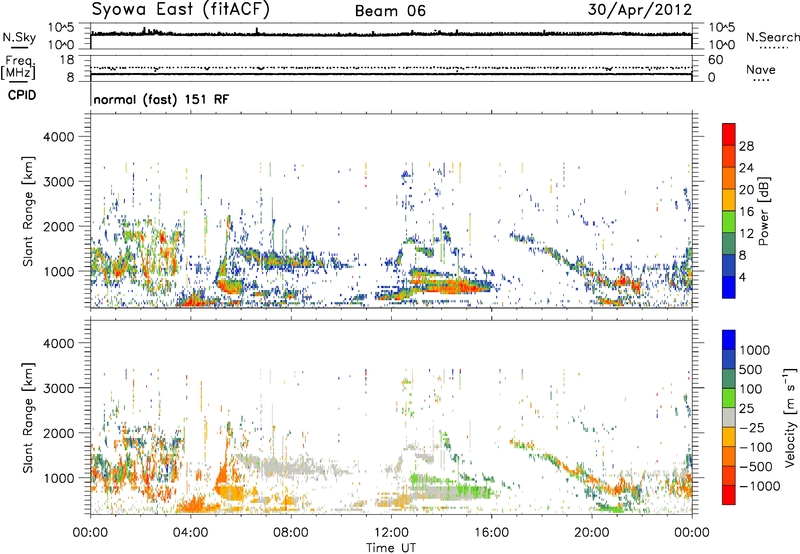Select the '500' tick on Velocity scale
The height and width of the screenshot is (554, 800).
(751, 369)
